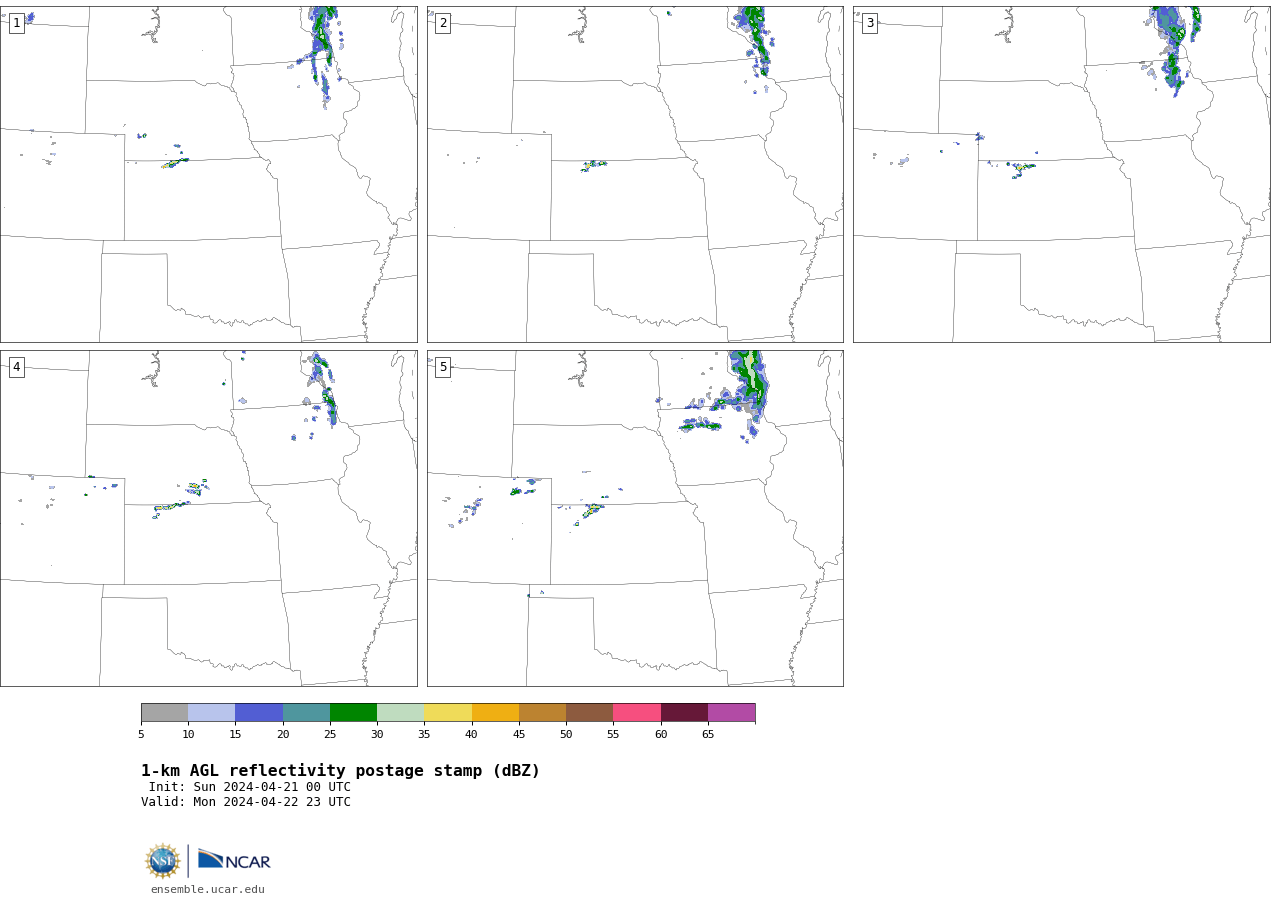Click the colorbar tick label 15
Image resolution: width=1280 pixels, height=901 pixels.
point(235,735)
